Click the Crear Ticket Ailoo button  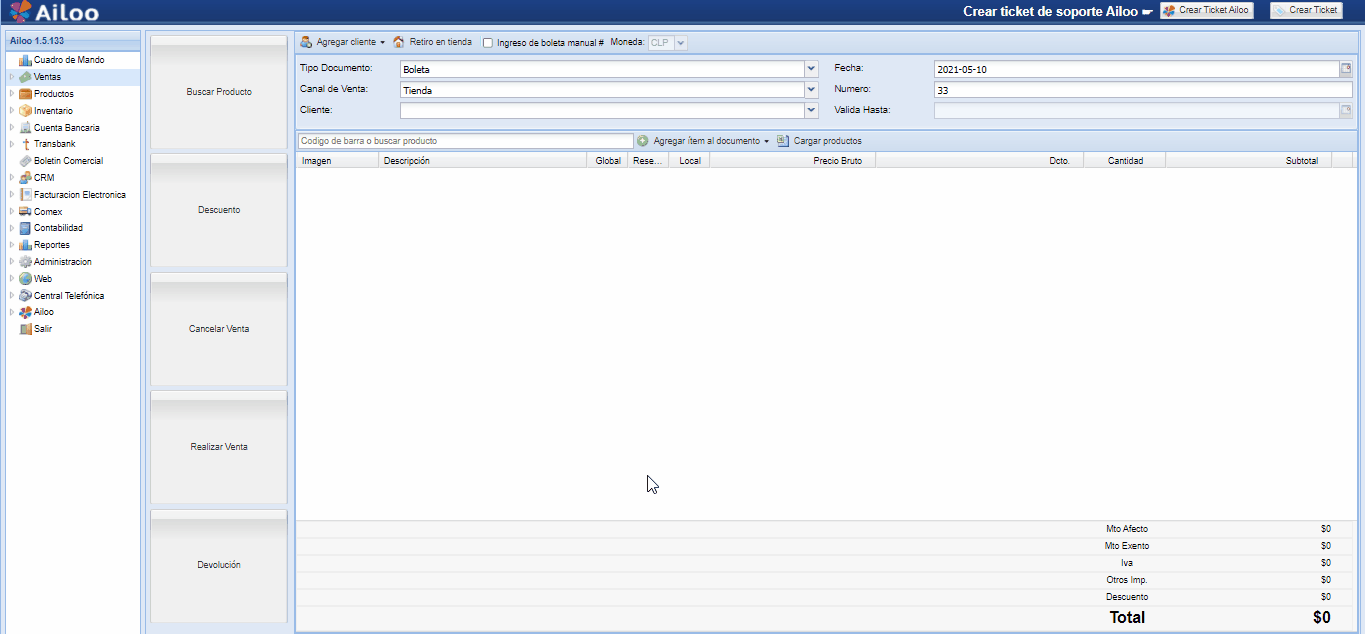pyautogui.click(x=1206, y=10)
